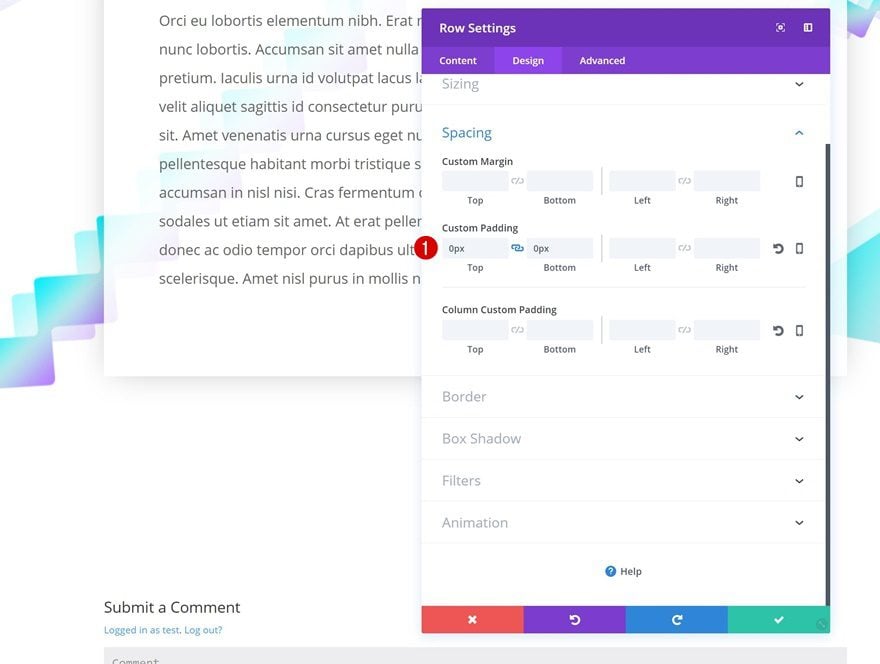Click the Custom Padding Left field
880x664 pixels.
[x=643, y=248]
